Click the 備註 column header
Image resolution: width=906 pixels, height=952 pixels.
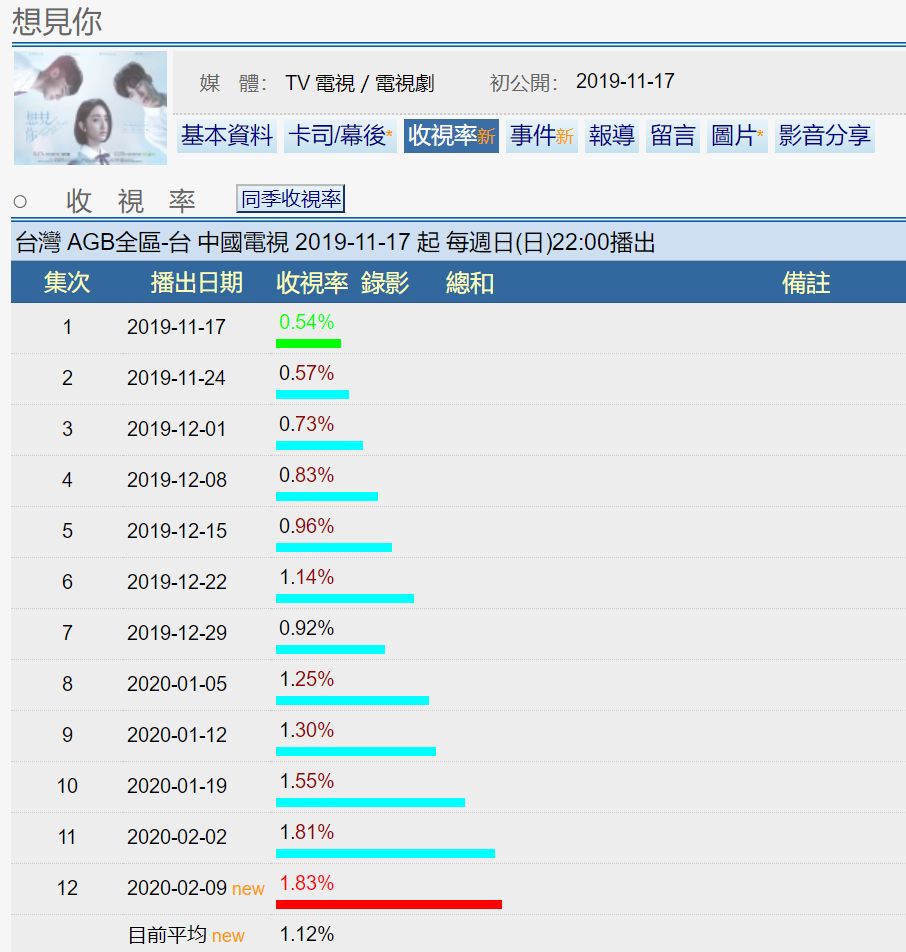click(x=806, y=282)
